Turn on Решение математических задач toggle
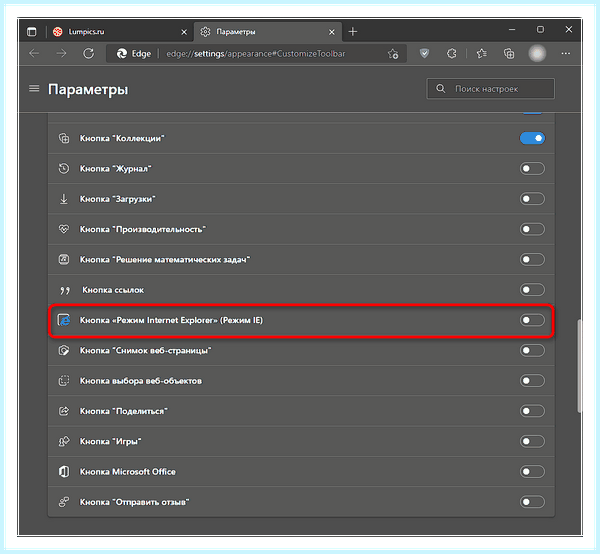The image size is (600, 554). coord(532,259)
